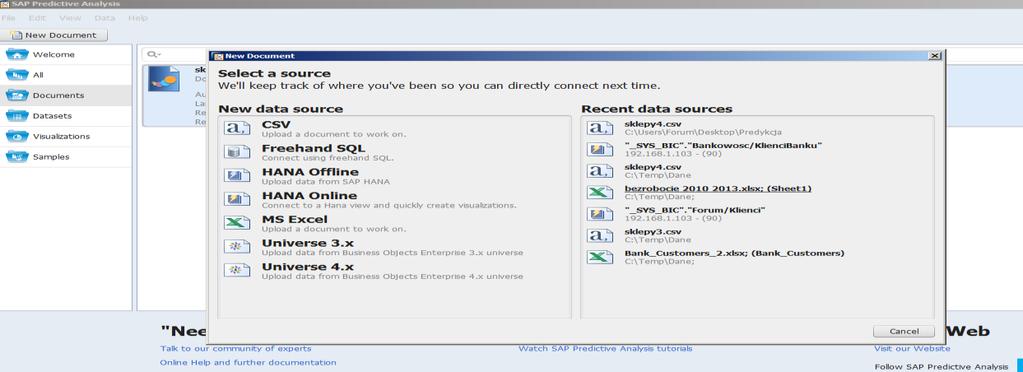The height and width of the screenshot is (372, 1023).
Task: Click the Visualizations label in sidebar
Action: click(x=61, y=136)
